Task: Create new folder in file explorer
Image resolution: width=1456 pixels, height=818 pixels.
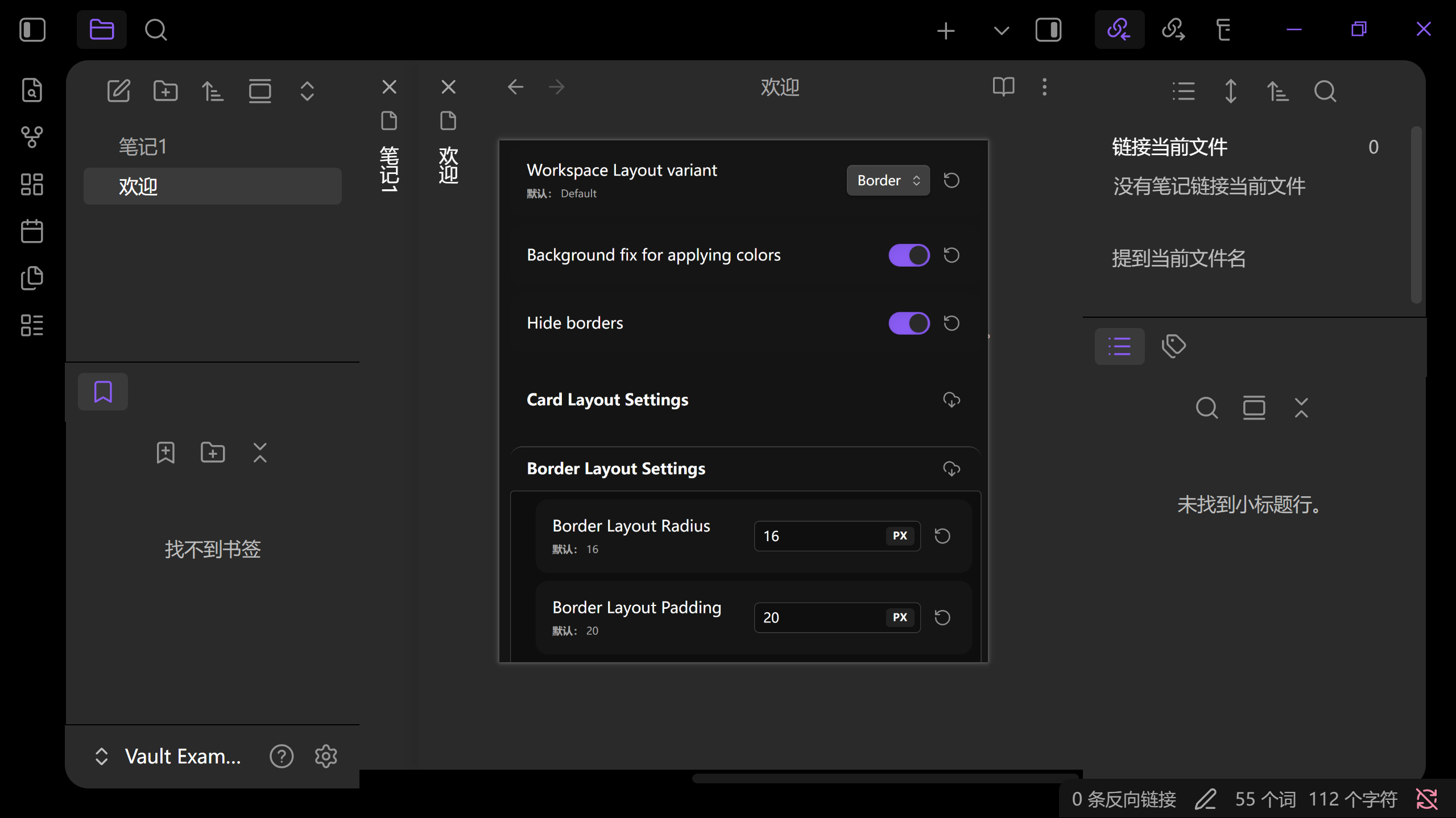Action: (x=166, y=91)
